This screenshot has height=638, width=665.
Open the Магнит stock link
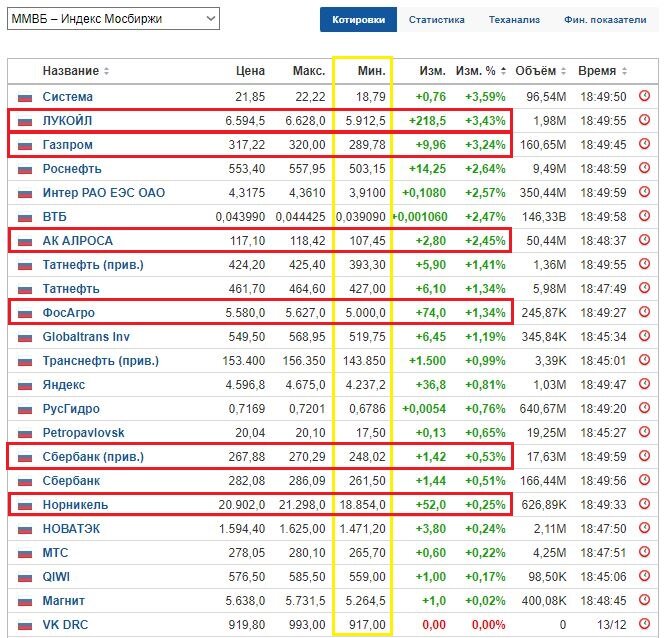[64, 601]
